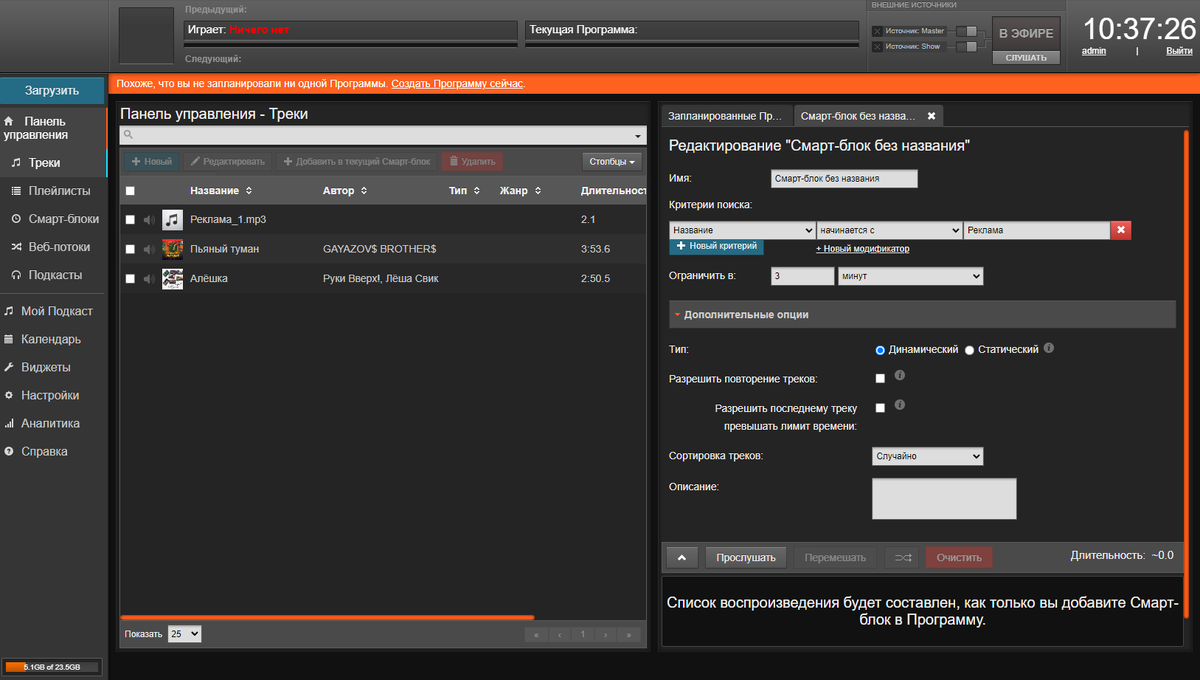Toggle the Master source switch
Viewport: 1200px width, 680px height.
[x=967, y=31]
